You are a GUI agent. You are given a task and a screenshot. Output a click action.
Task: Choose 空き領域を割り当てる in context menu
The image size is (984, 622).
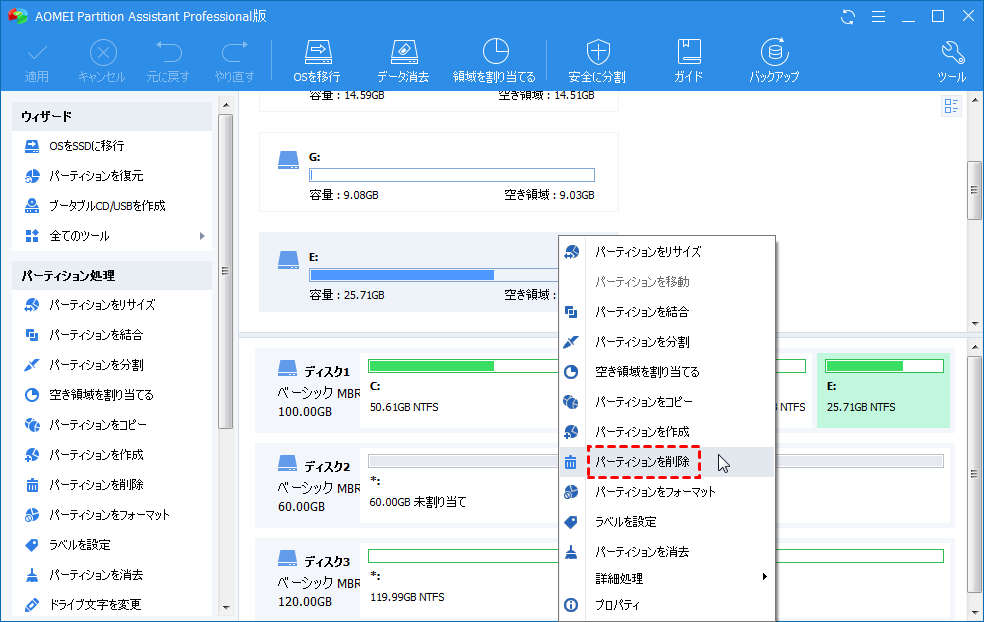[x=667, y=372]
